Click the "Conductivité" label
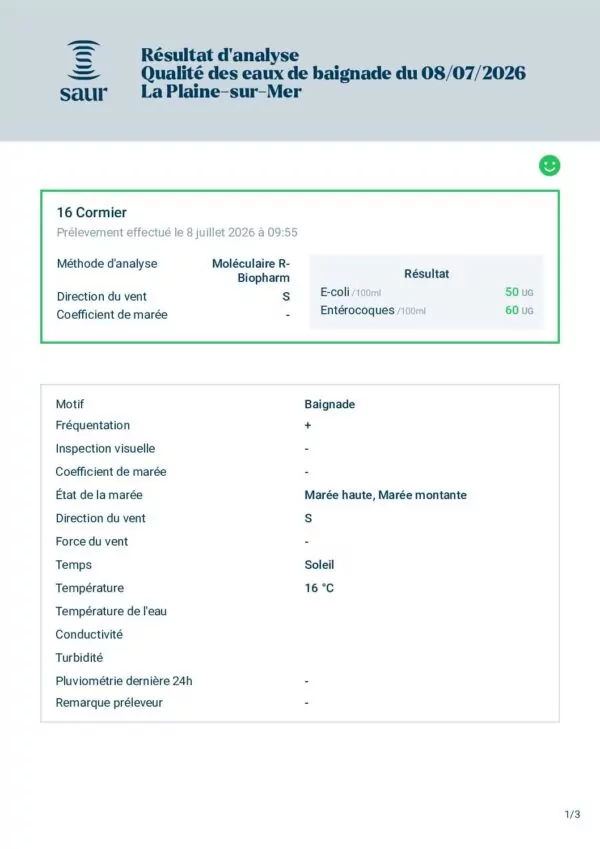 [x=89, y=635]
